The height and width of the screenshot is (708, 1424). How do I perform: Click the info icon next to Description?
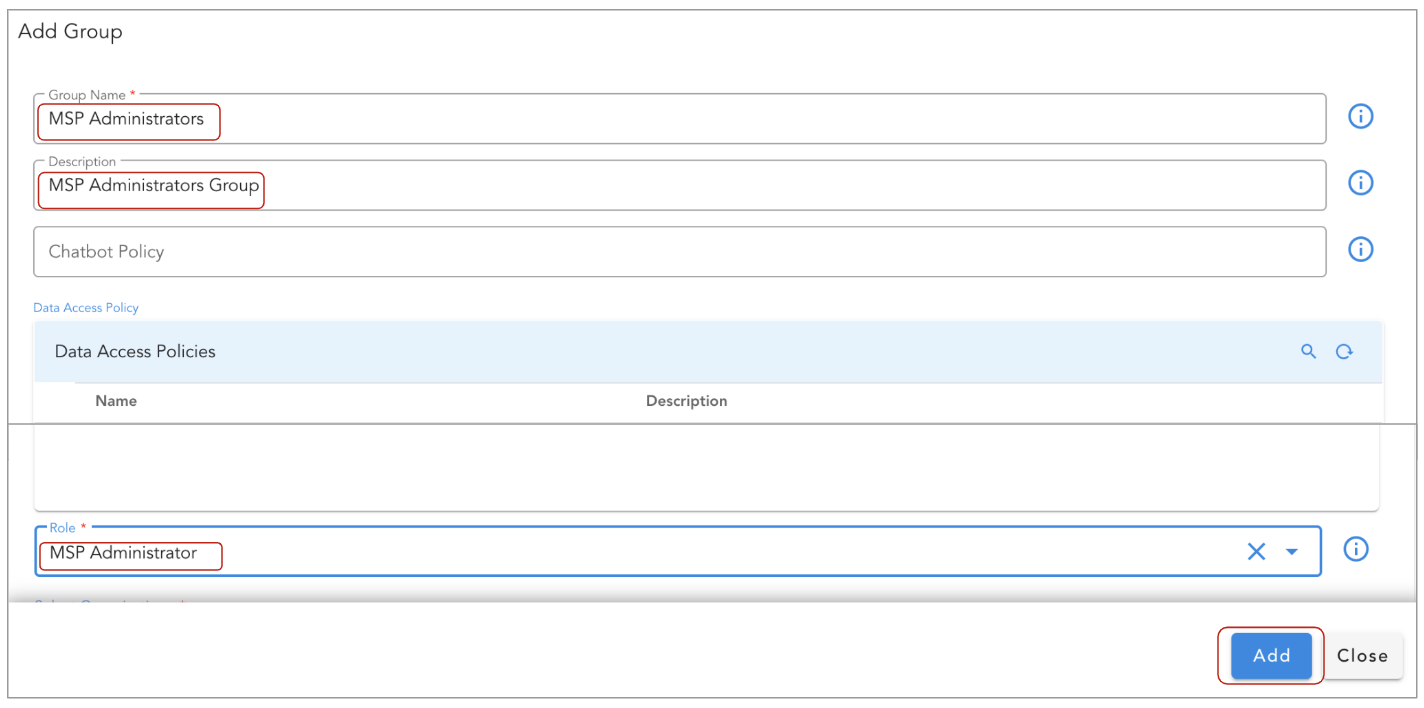pos(1360,183)
